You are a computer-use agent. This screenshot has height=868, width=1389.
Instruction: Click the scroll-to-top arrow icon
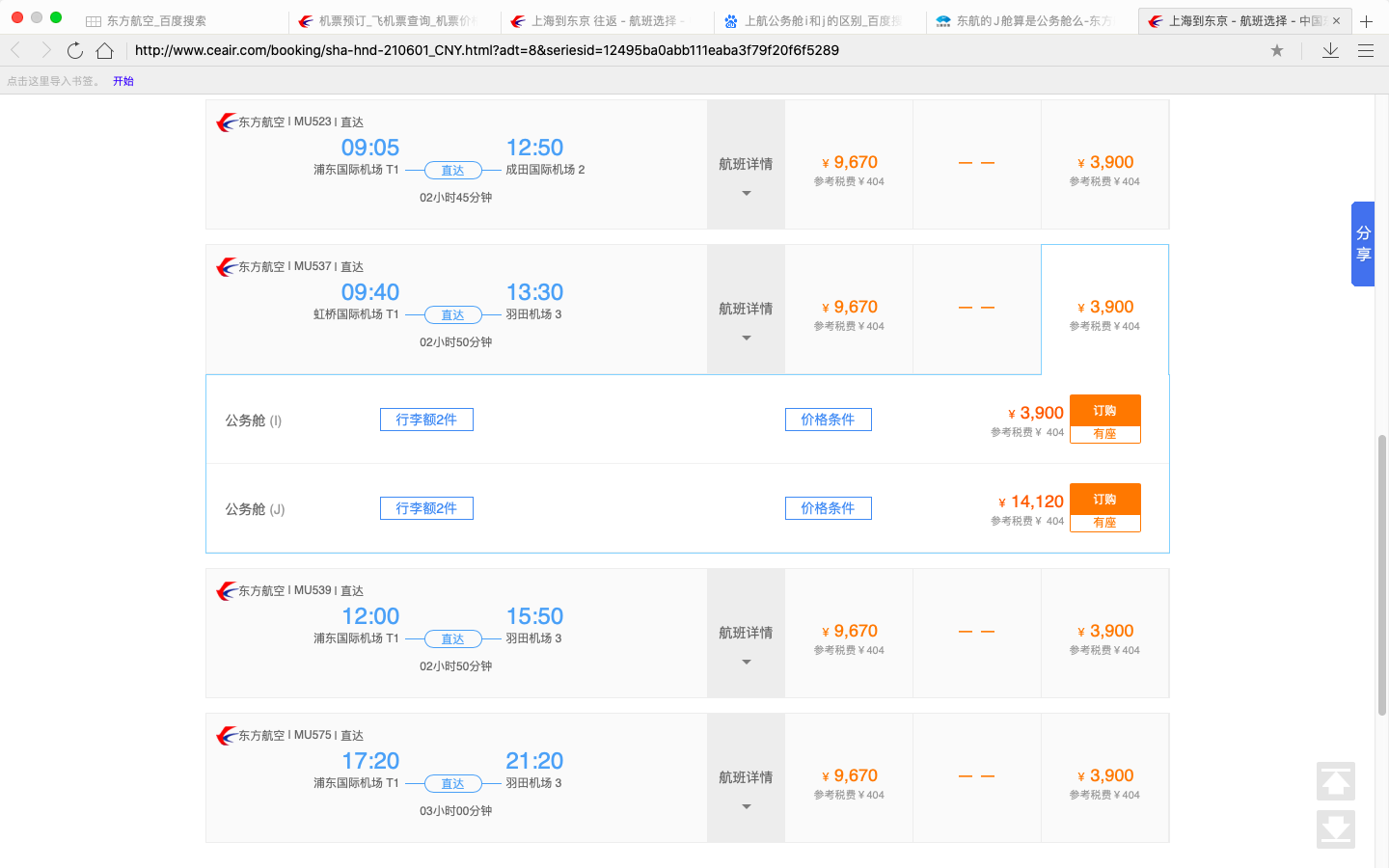tap(1336, 781)
